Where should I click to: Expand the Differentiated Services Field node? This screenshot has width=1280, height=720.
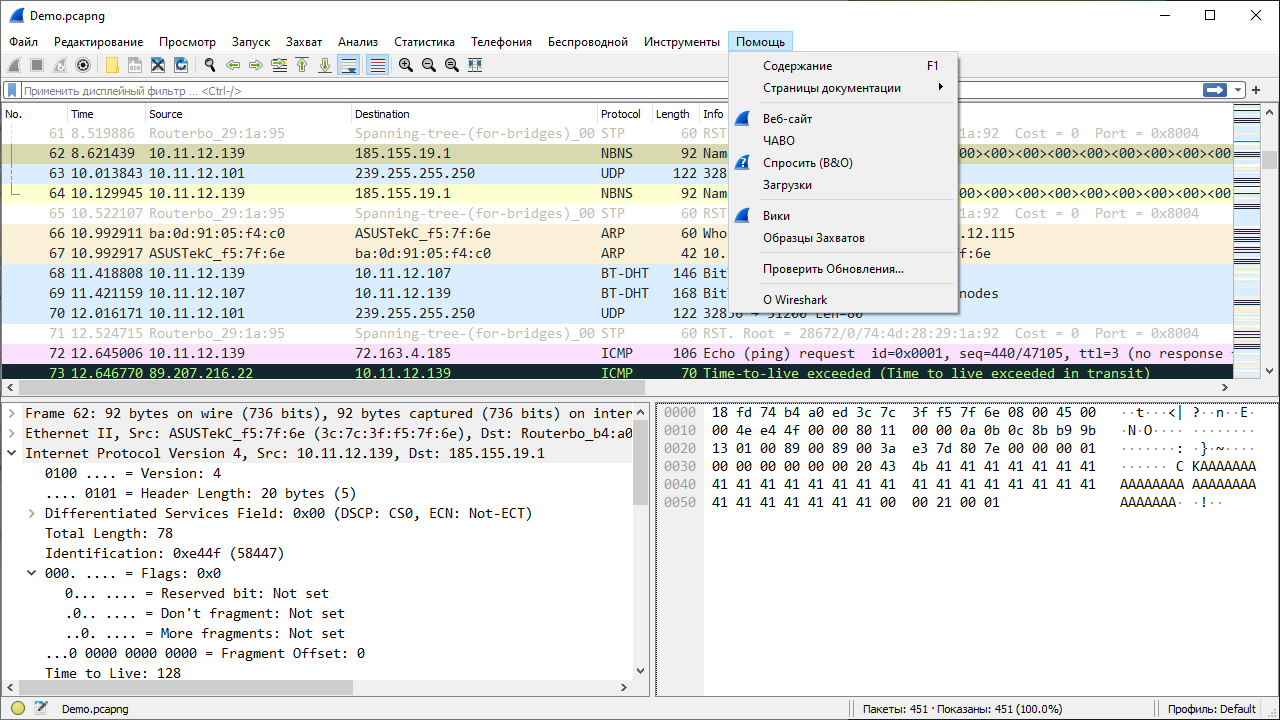[31, 513]
